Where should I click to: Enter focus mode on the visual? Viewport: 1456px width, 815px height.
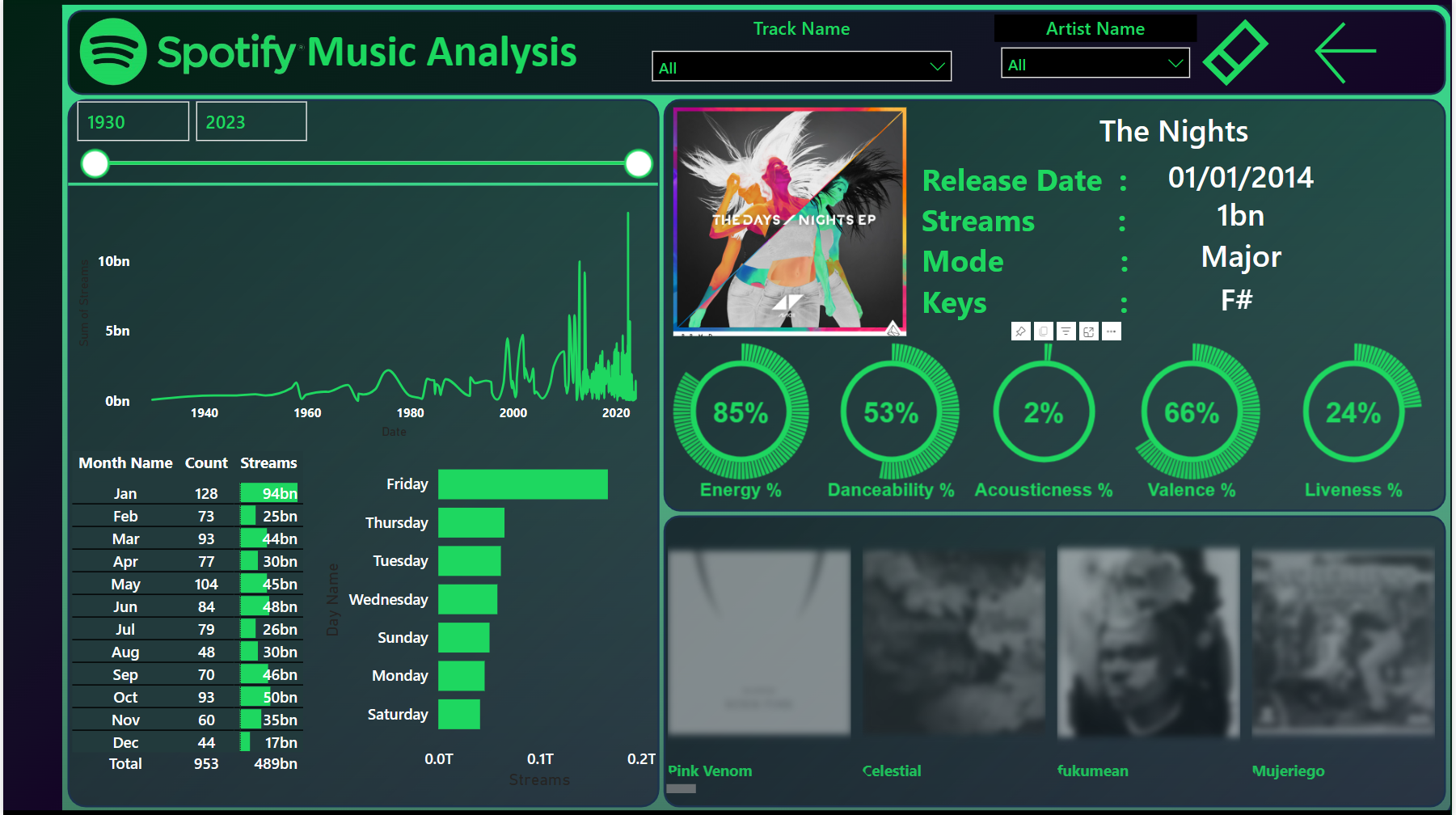coord(1089,331)
